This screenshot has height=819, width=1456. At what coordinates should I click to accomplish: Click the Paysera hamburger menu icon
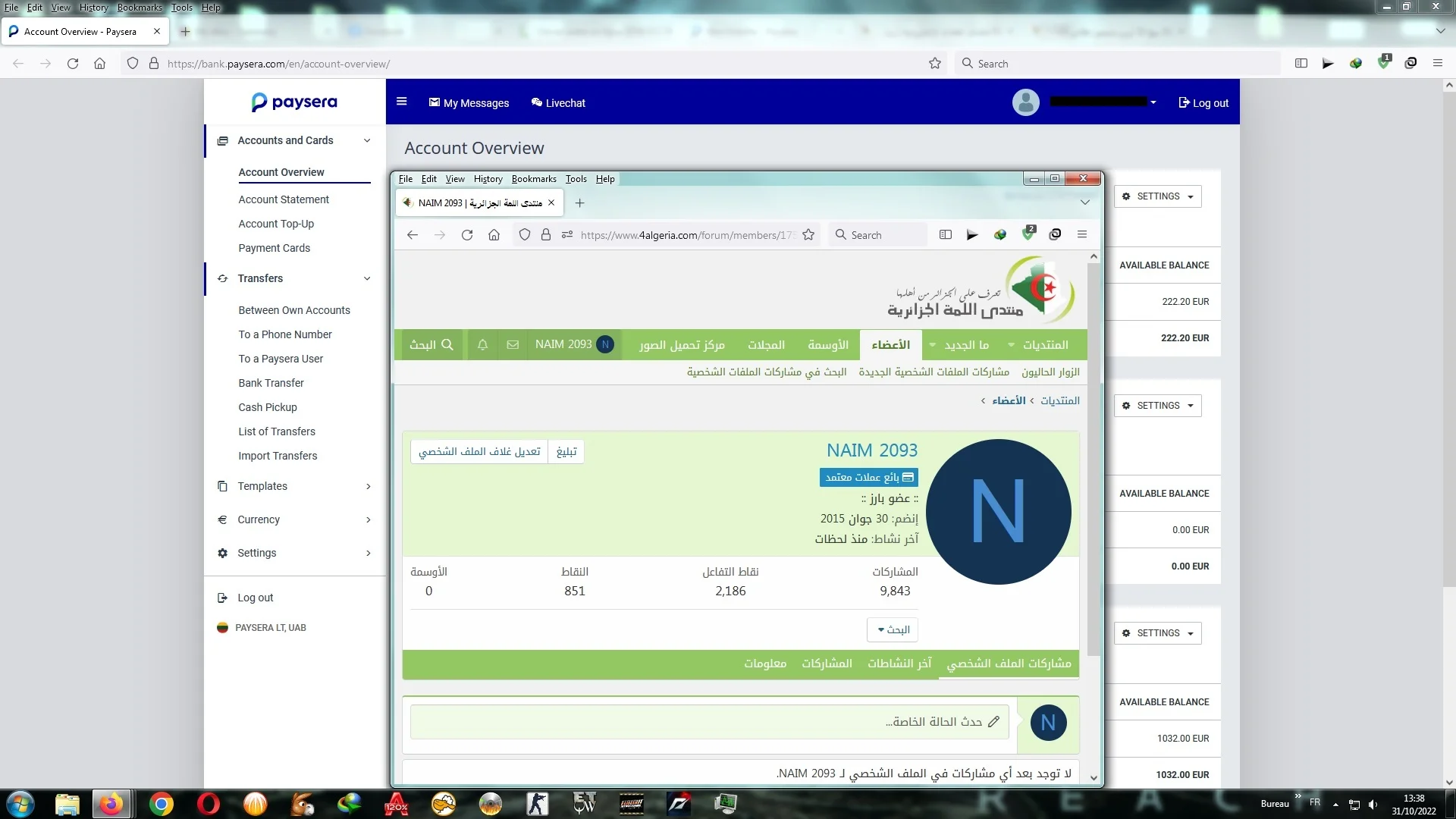point(402,102)
